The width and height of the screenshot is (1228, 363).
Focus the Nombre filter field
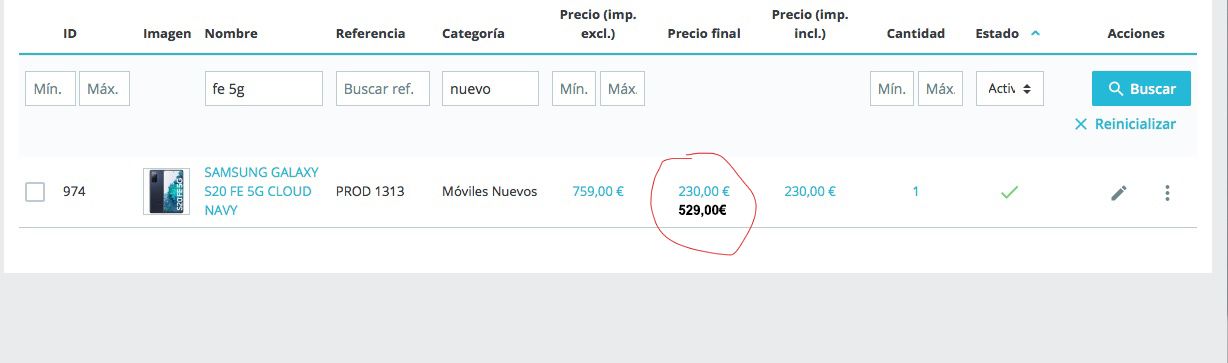[x=263, y=88]
